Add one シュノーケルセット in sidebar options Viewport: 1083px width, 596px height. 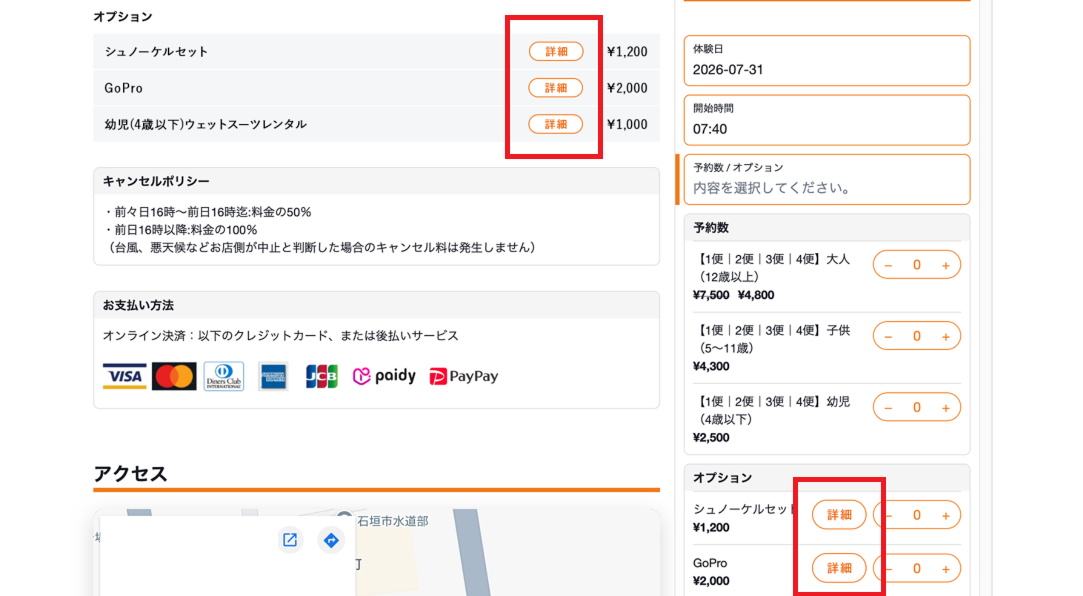pos(946,515)
